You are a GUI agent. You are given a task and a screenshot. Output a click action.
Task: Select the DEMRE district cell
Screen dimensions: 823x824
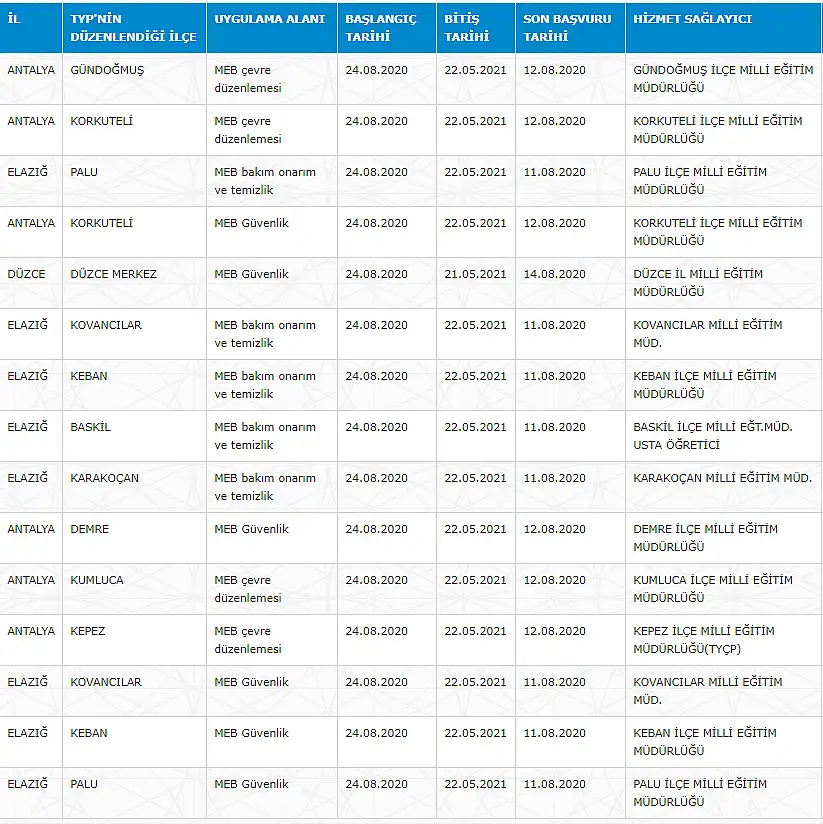(135, 538)
